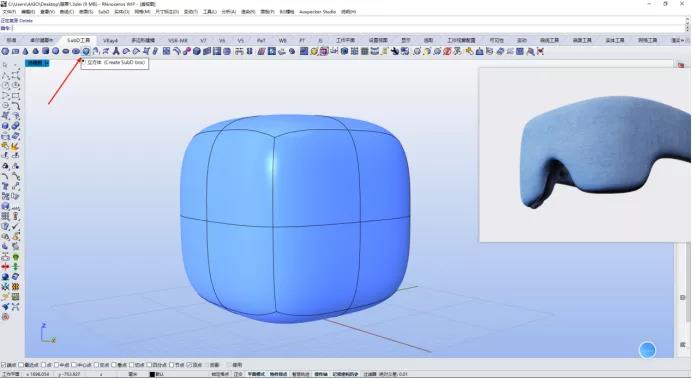Switch to the VRay4 toolbar tab

click(110, 40)
